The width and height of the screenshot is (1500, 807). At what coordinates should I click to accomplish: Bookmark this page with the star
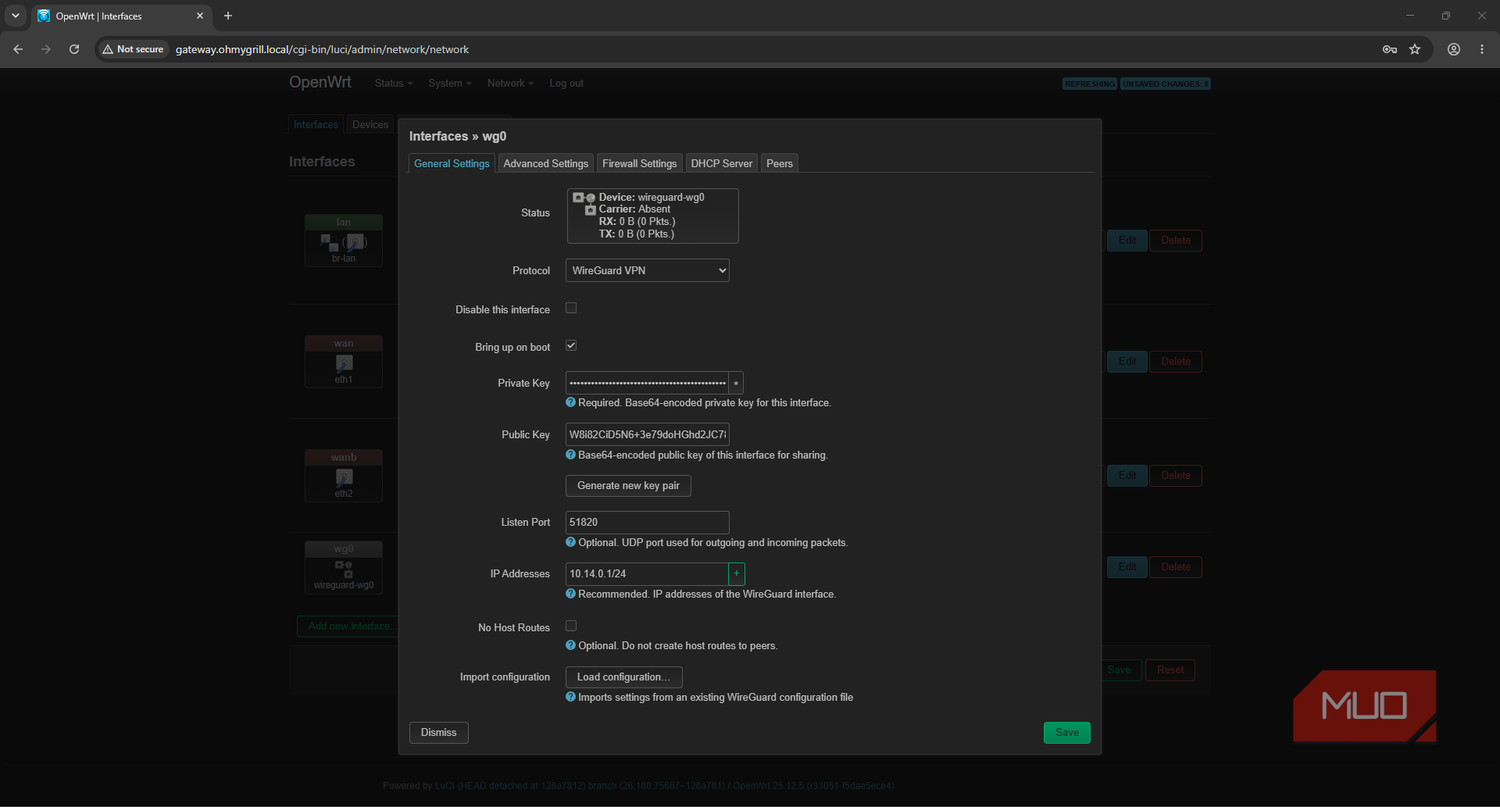[1415, 49]
